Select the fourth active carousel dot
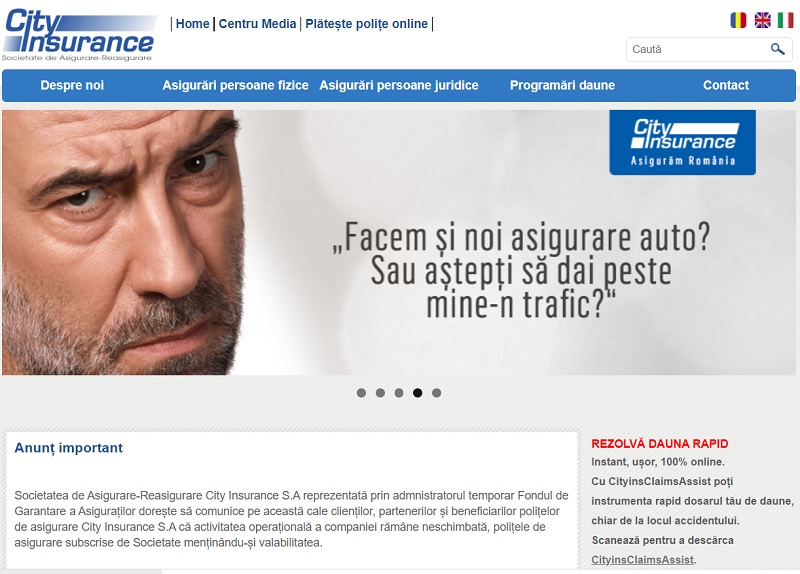 pyautogui.click(x=417, y=393)
